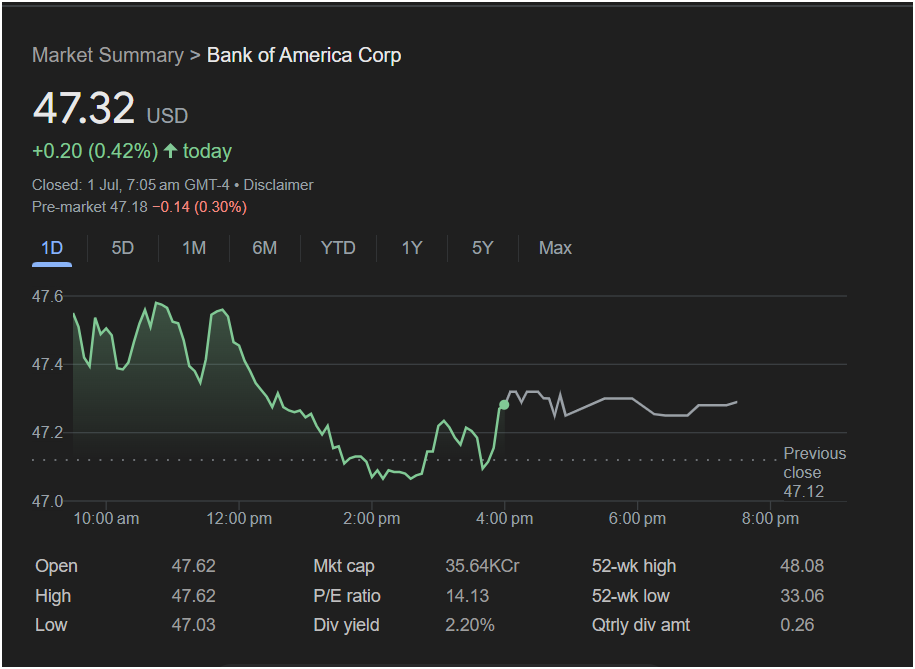Click the Div yield label
Viewport: 915px width, 669px height.
(346, 625)
